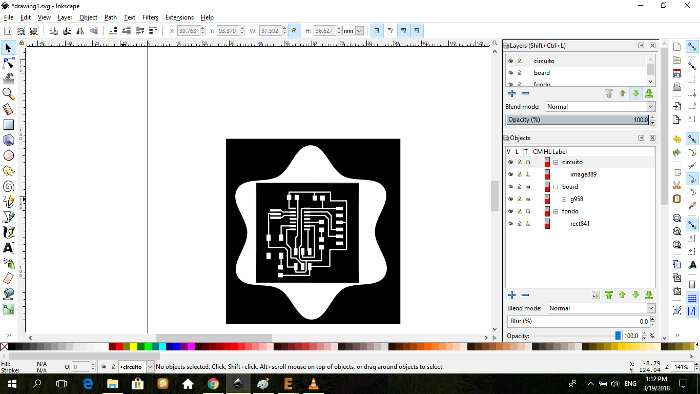Open Google Chrome from the taskbar
700x394 pixels.
point(213,384)
